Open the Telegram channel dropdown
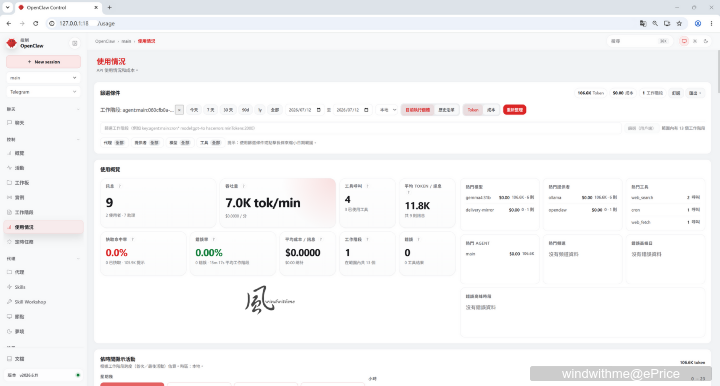Image resolution: width=720 pixels, height=386 pixels. click(44, 92)
